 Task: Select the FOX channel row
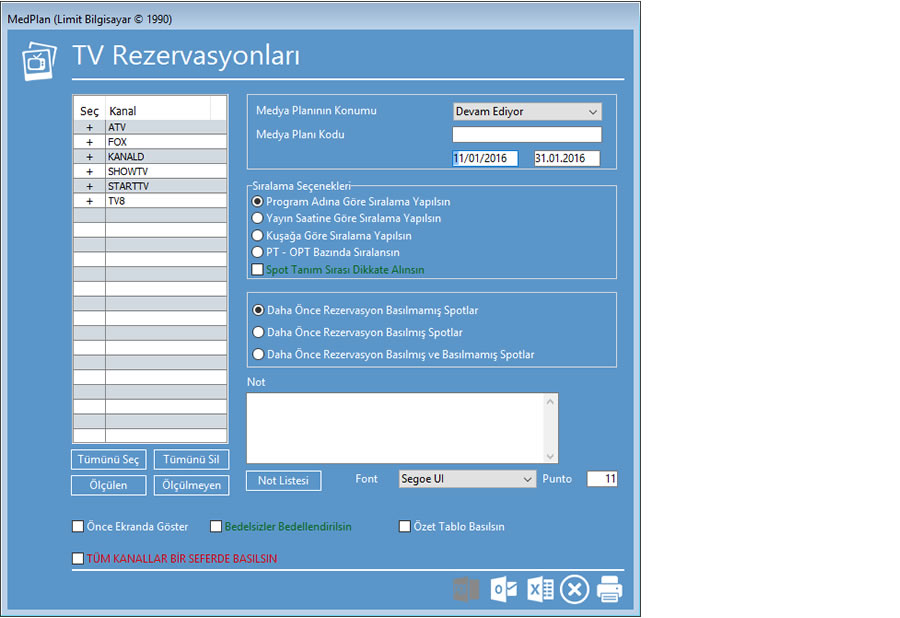(165, 143)
